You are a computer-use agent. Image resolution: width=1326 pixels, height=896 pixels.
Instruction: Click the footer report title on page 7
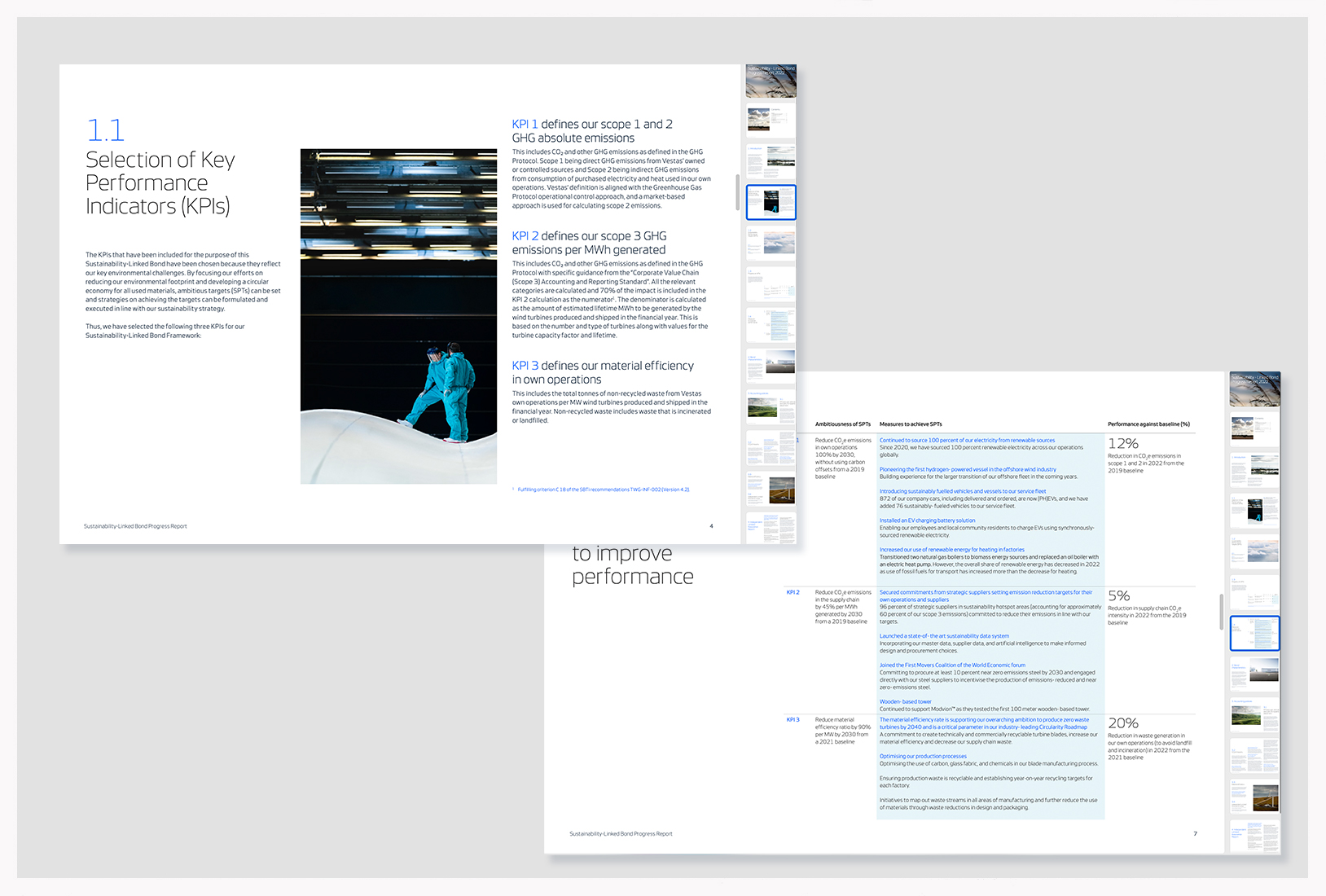coord(621,834)
